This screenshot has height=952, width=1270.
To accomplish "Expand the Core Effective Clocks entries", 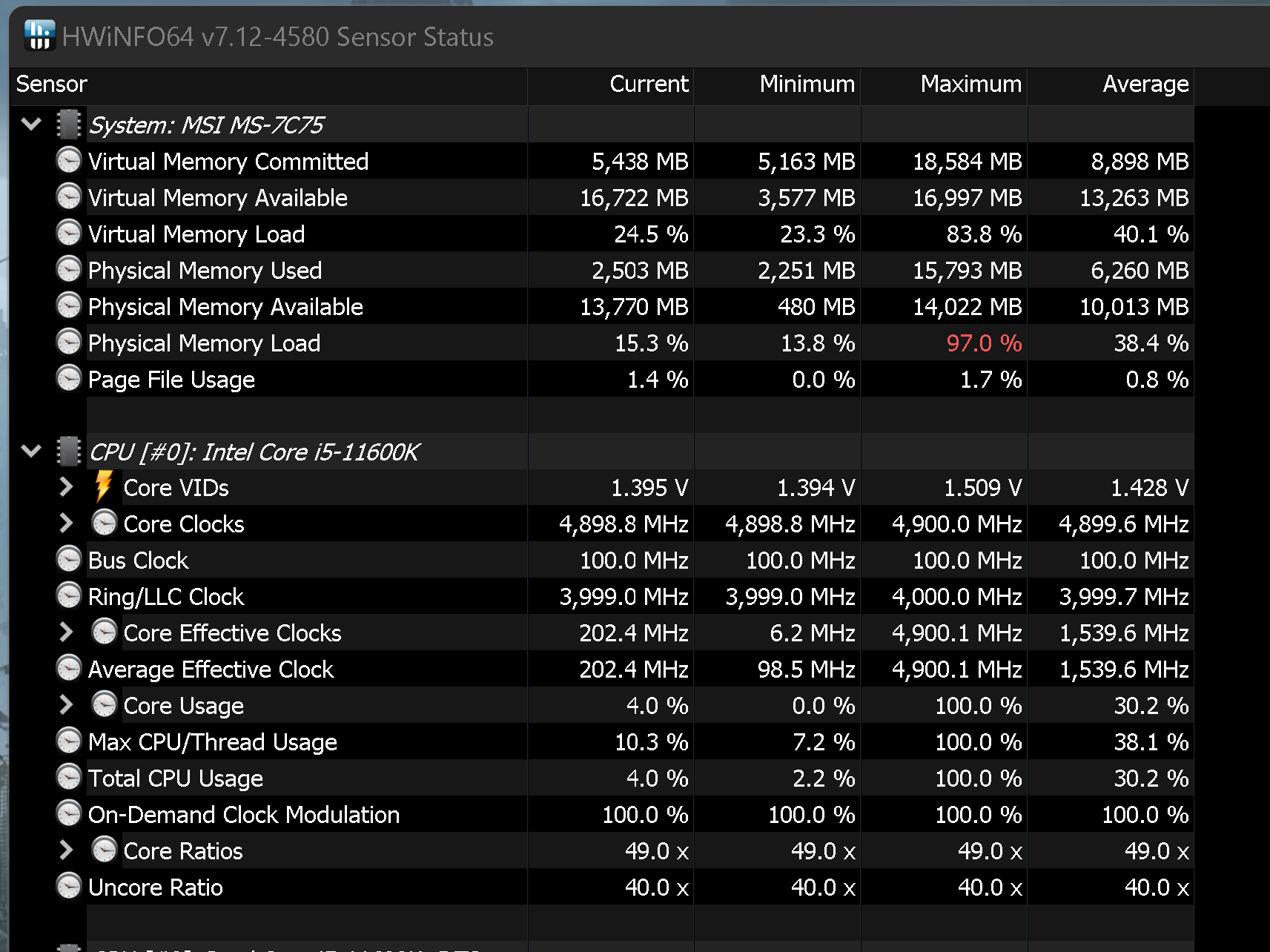I will click(x=66, y=632).
